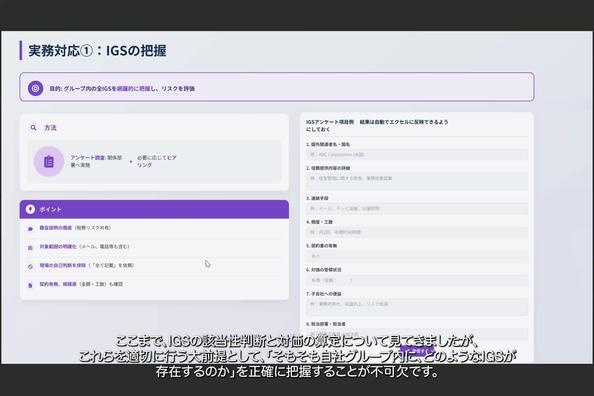
Task: Click the slide title 実務対応①：IGSの把握
Action: [97, 50]
